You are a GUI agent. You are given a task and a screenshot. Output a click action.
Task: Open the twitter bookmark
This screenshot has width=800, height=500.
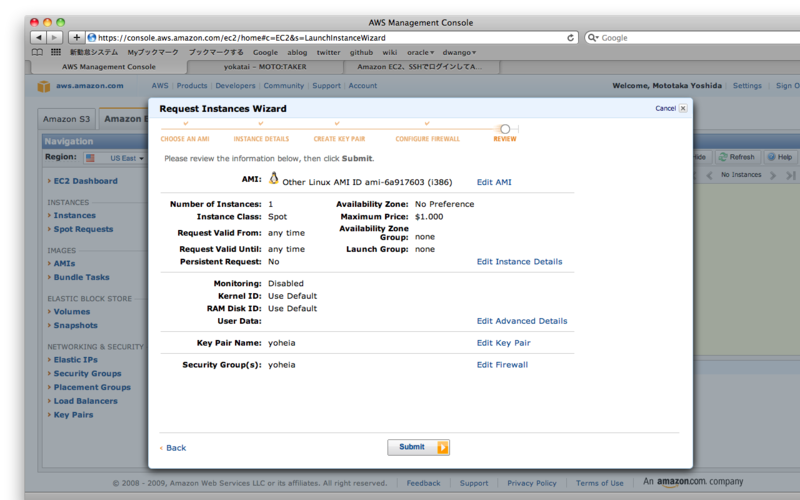click(328, 52)
